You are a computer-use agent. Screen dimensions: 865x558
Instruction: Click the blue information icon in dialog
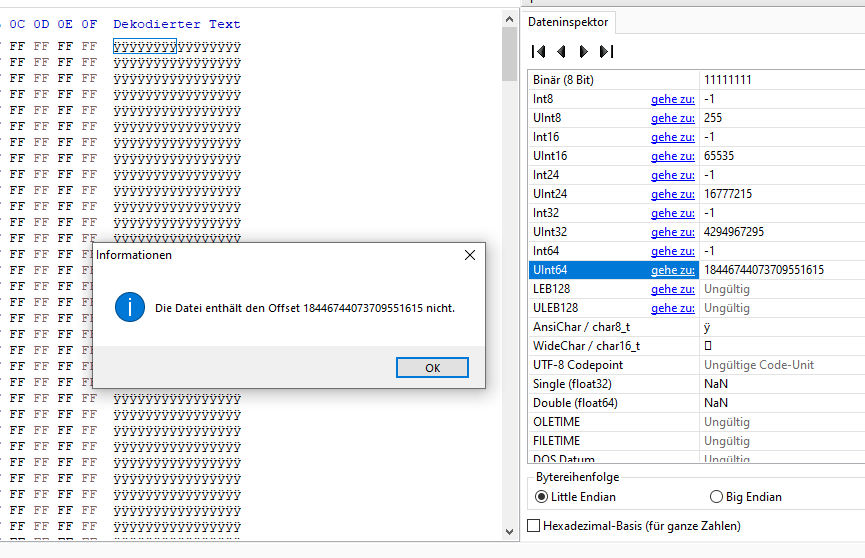[x=130, y=307]
